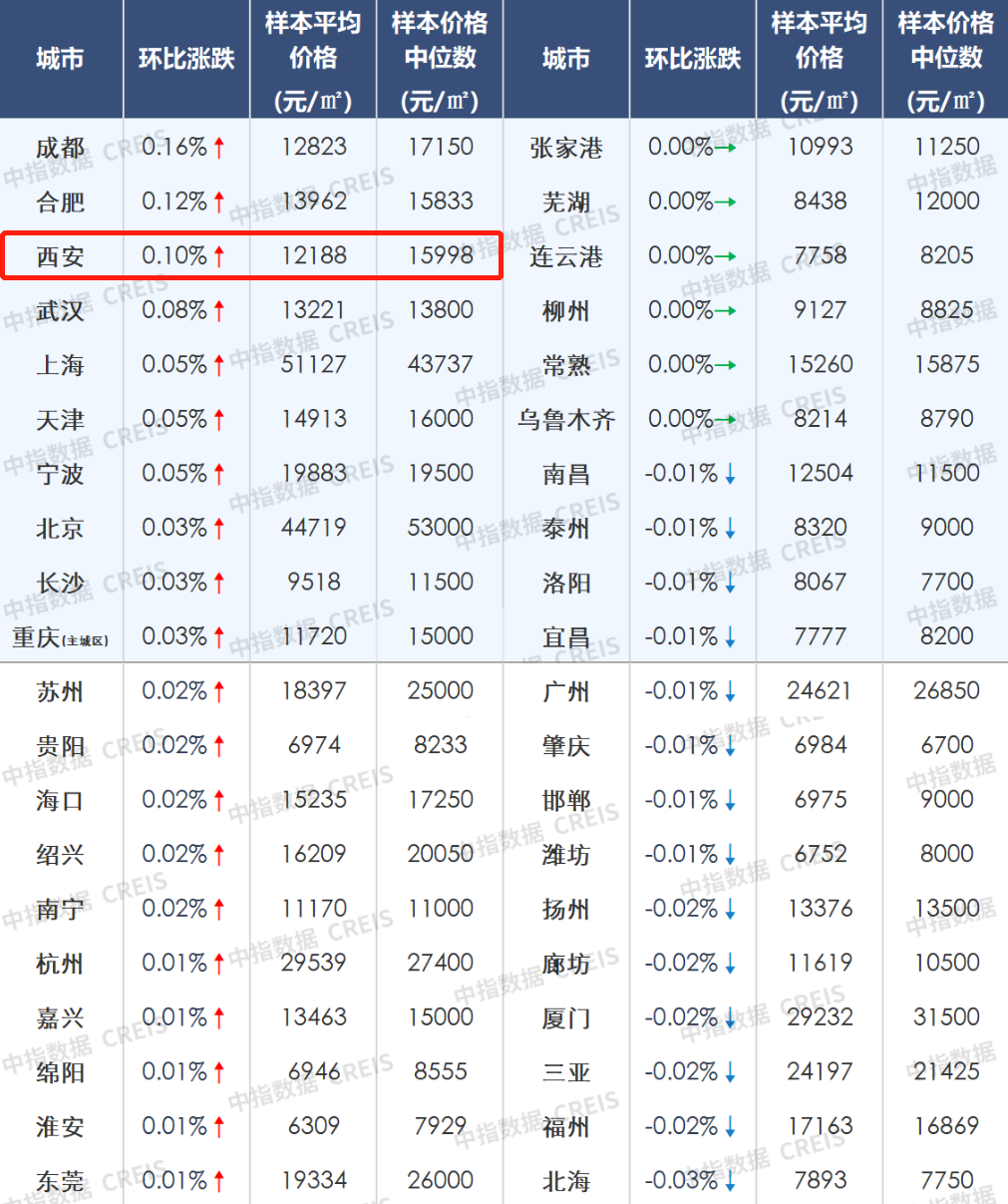1008x1204 pixels.
Task: Click the red up arrow in 成都 row
Action: pos(219,148)
